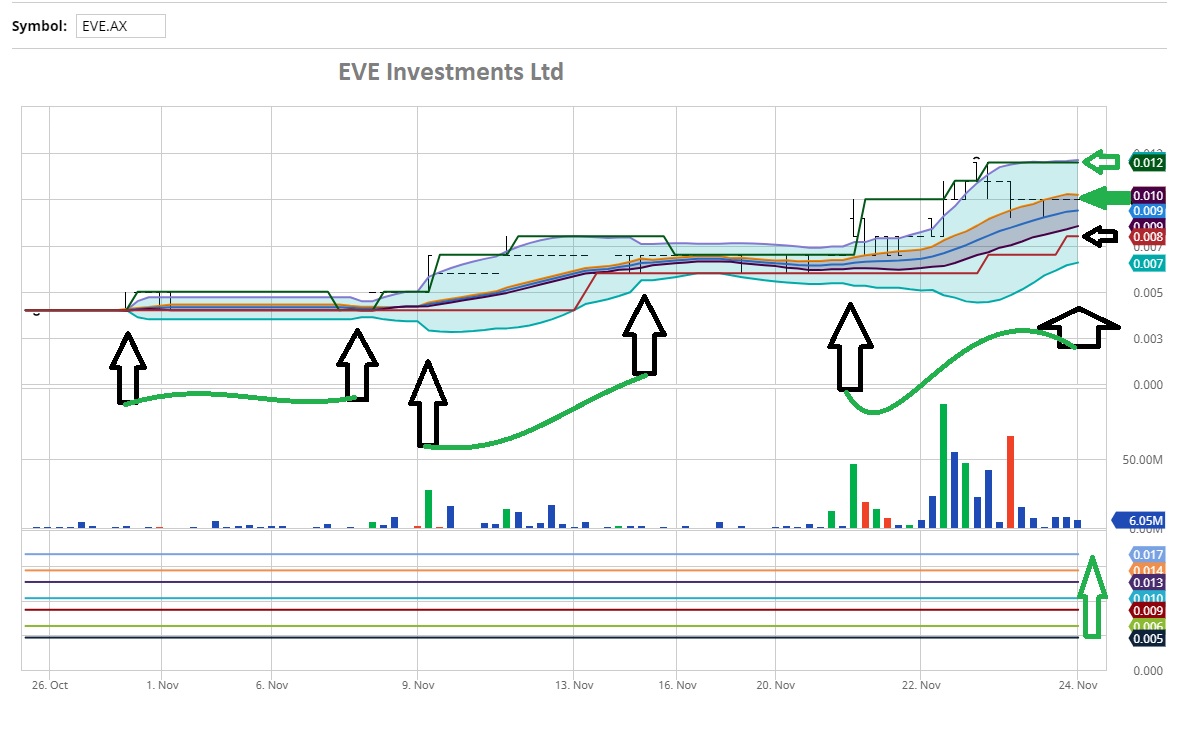
Task: Click the Symbol: label text
Action: coord(39,26)
